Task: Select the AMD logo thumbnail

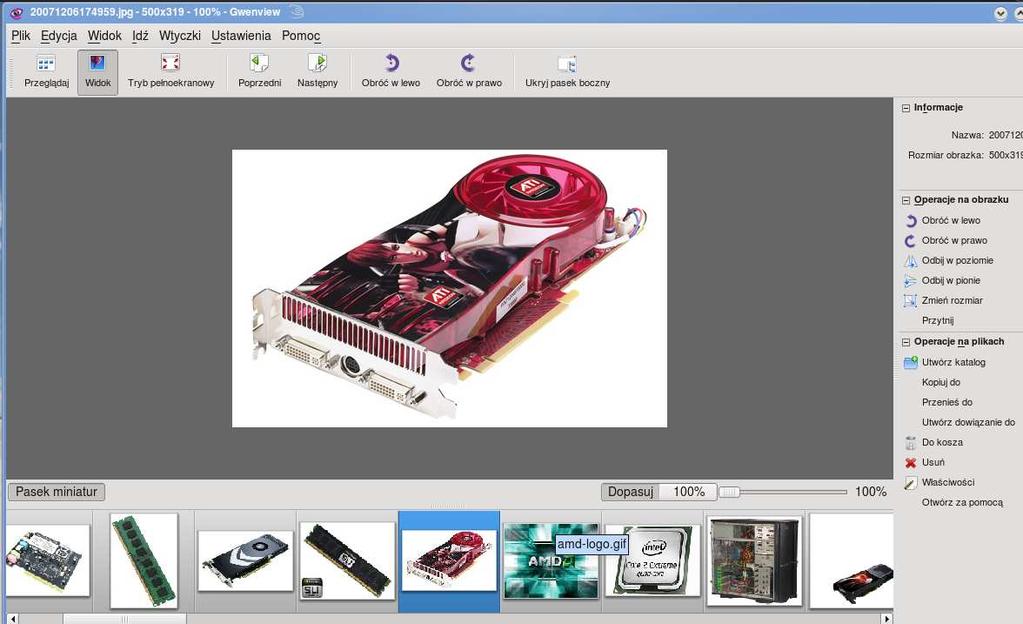Action: (551, 561)
